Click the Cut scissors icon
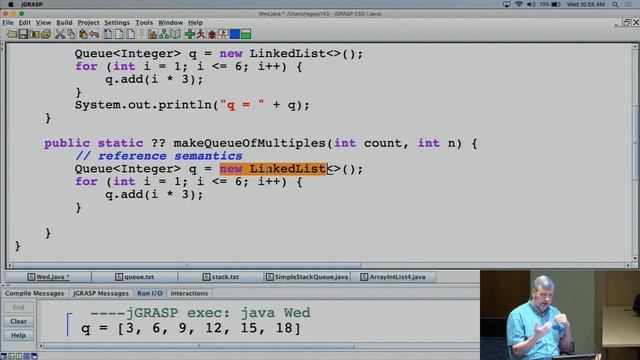Screen dimensions: 640x360 point(60,34)
